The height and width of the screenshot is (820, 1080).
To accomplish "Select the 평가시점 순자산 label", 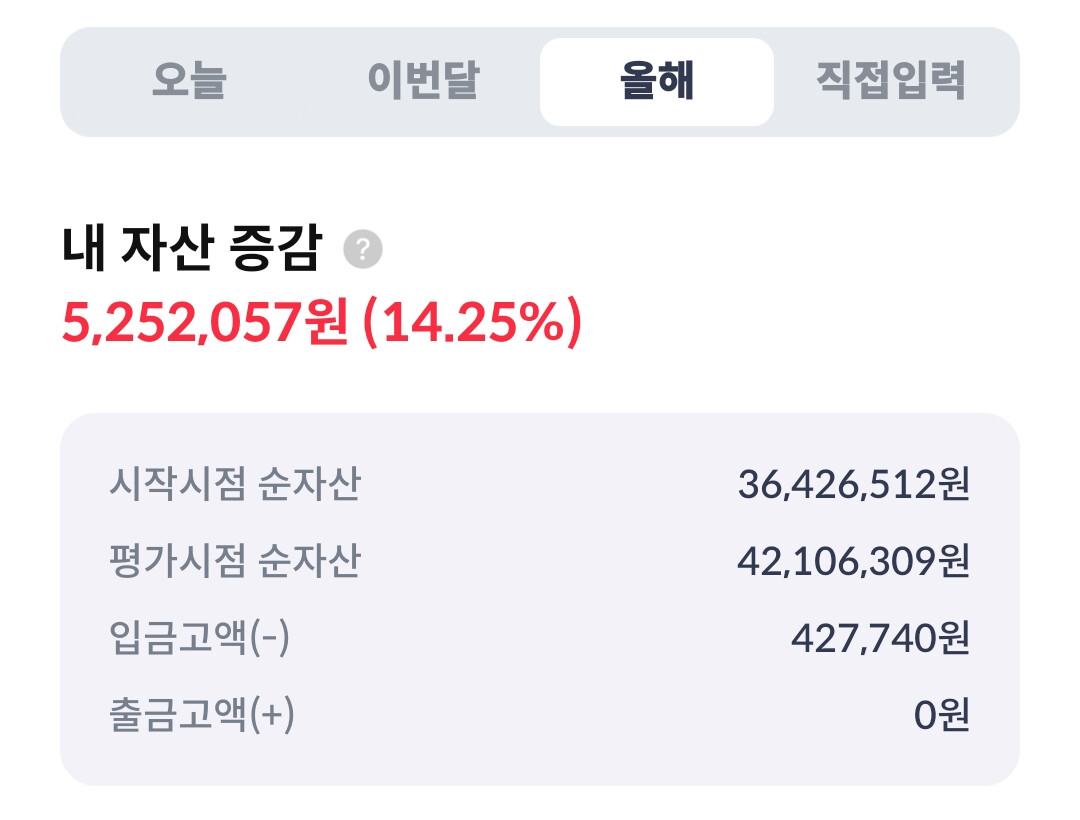I will coord(234,562).
